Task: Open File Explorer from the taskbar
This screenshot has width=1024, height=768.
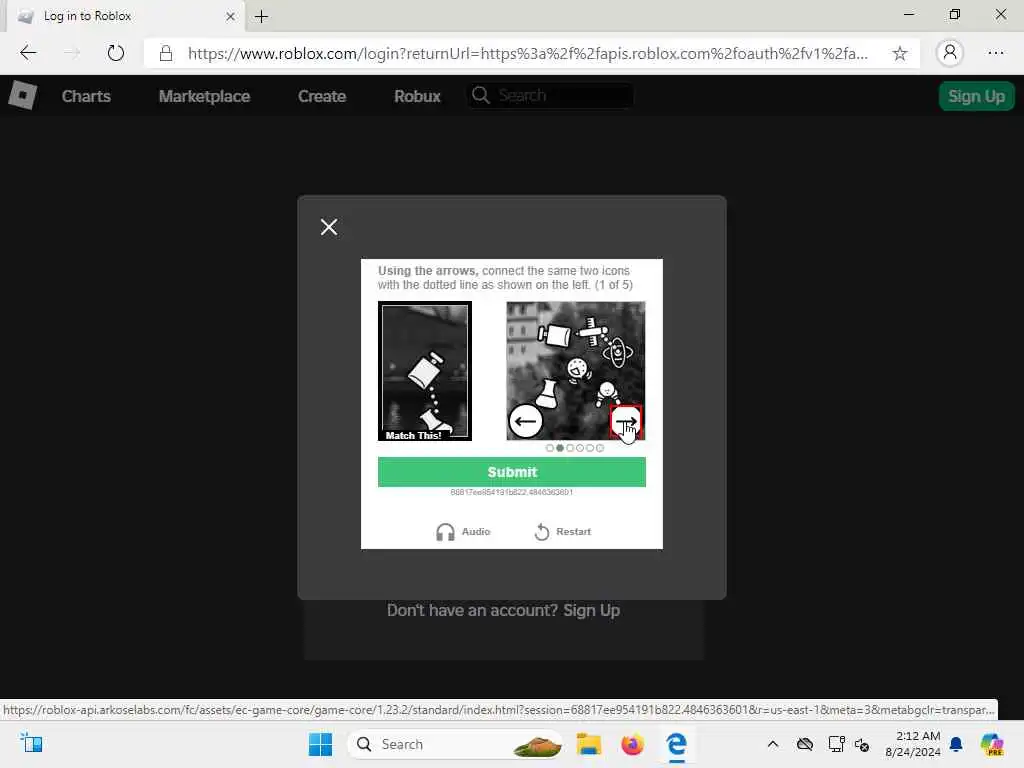Action: [588, 744]
